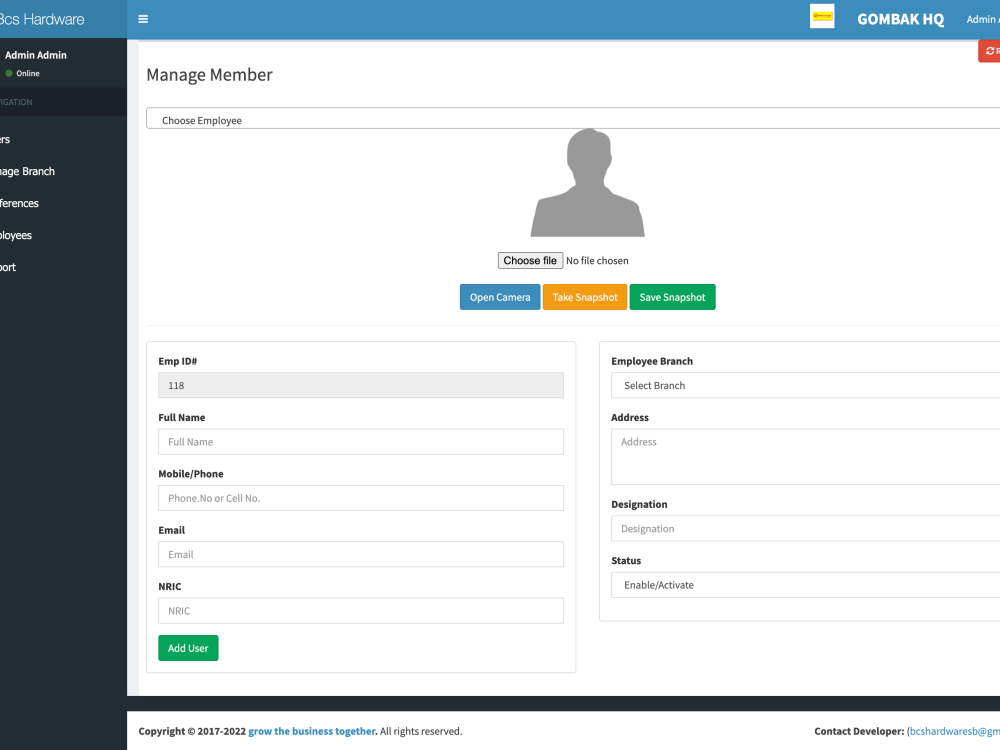Click the Status field label
The width and height of the screenshot is (1000, 750).
point(626,561)
